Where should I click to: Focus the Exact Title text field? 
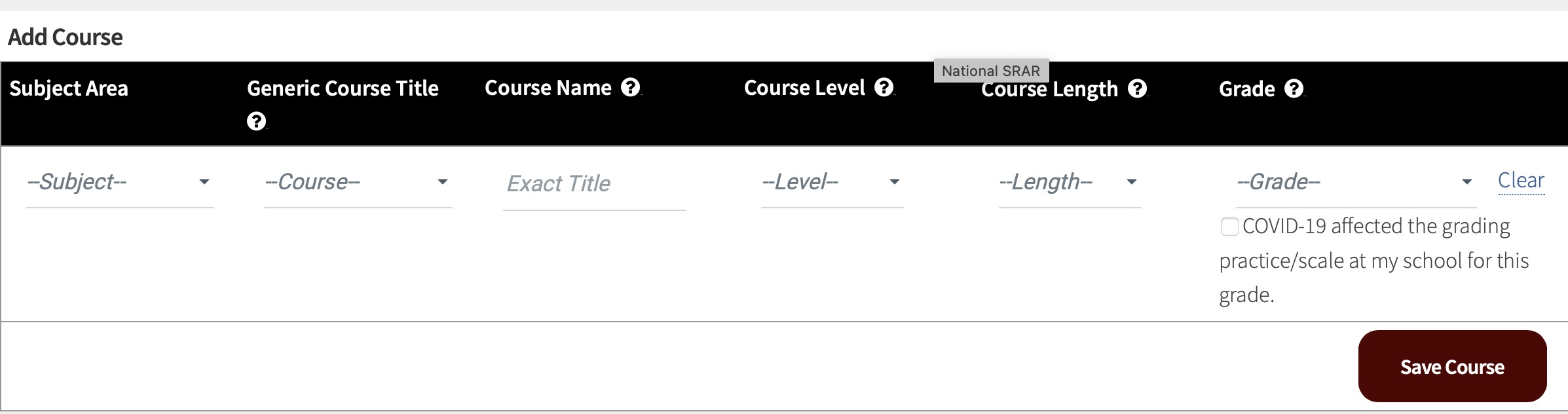594,184
